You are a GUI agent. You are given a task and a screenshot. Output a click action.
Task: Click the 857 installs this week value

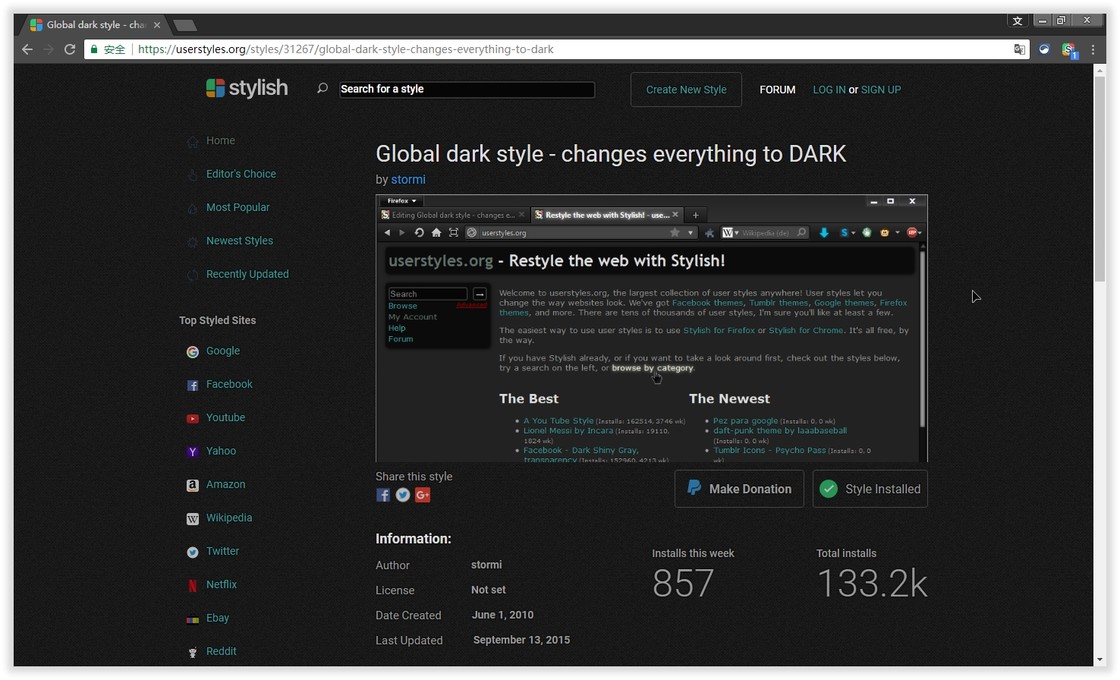[683, 584]
